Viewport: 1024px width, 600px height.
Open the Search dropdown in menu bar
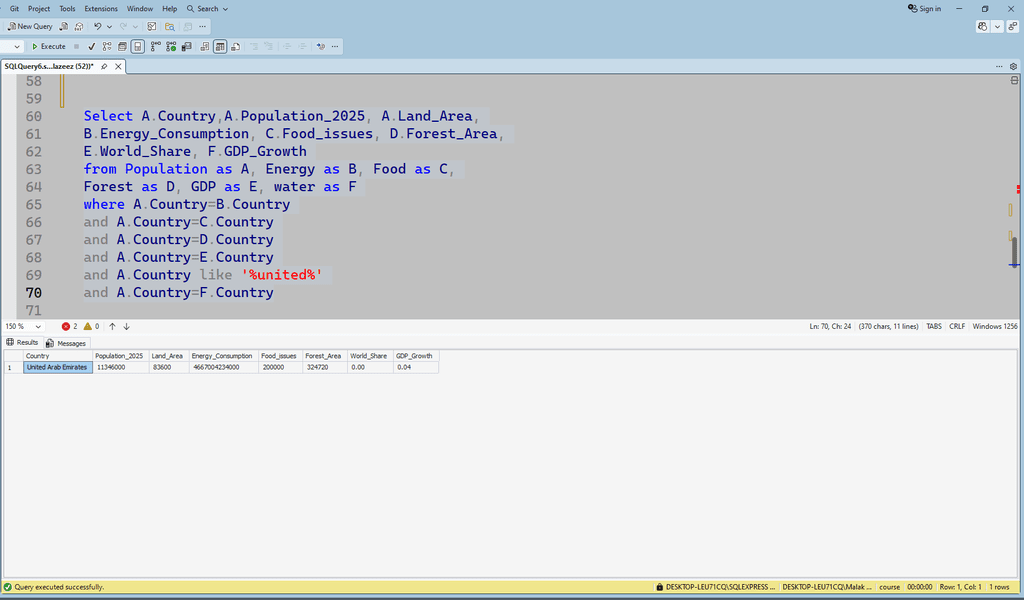207,8
